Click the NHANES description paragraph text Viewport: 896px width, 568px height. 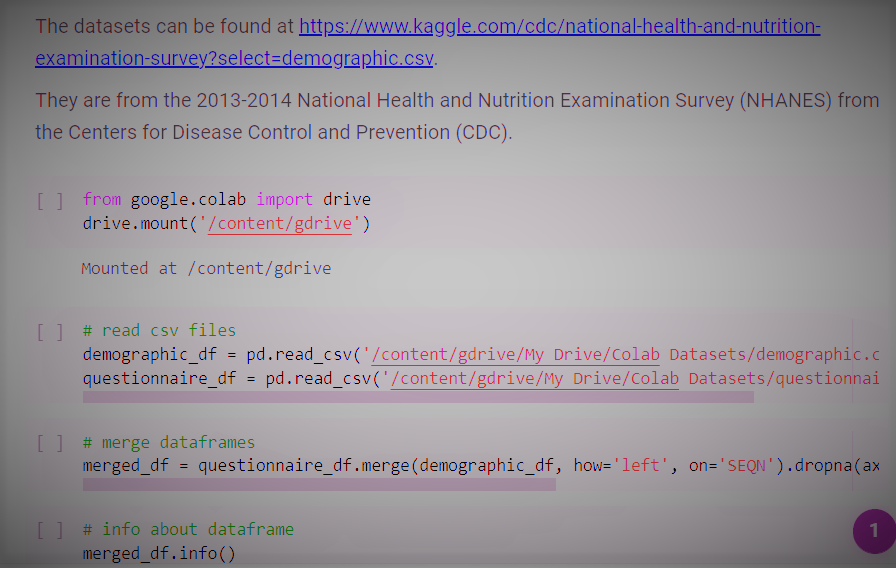pos(456,116)
